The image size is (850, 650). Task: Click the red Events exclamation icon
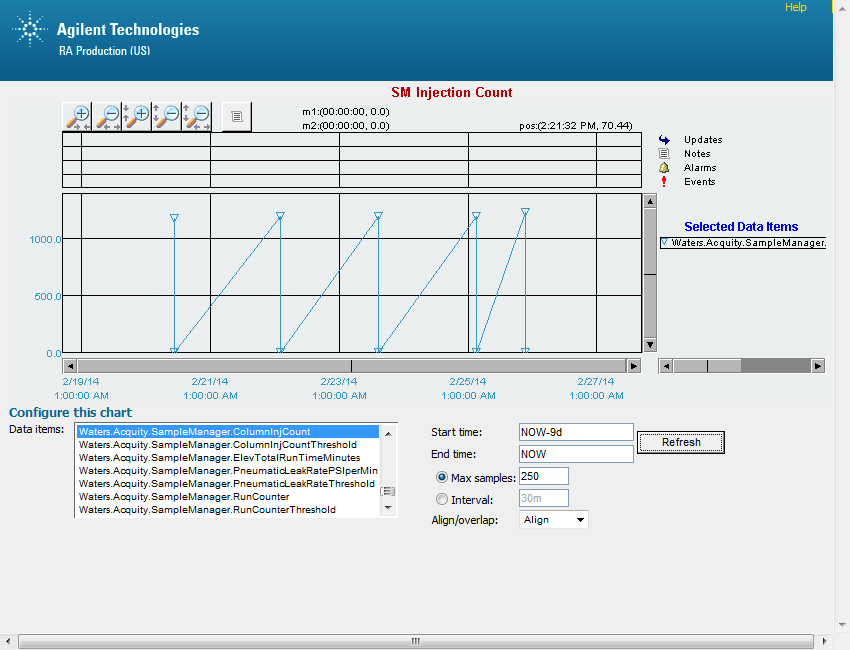pyautogui.click(x=664, y=182)
